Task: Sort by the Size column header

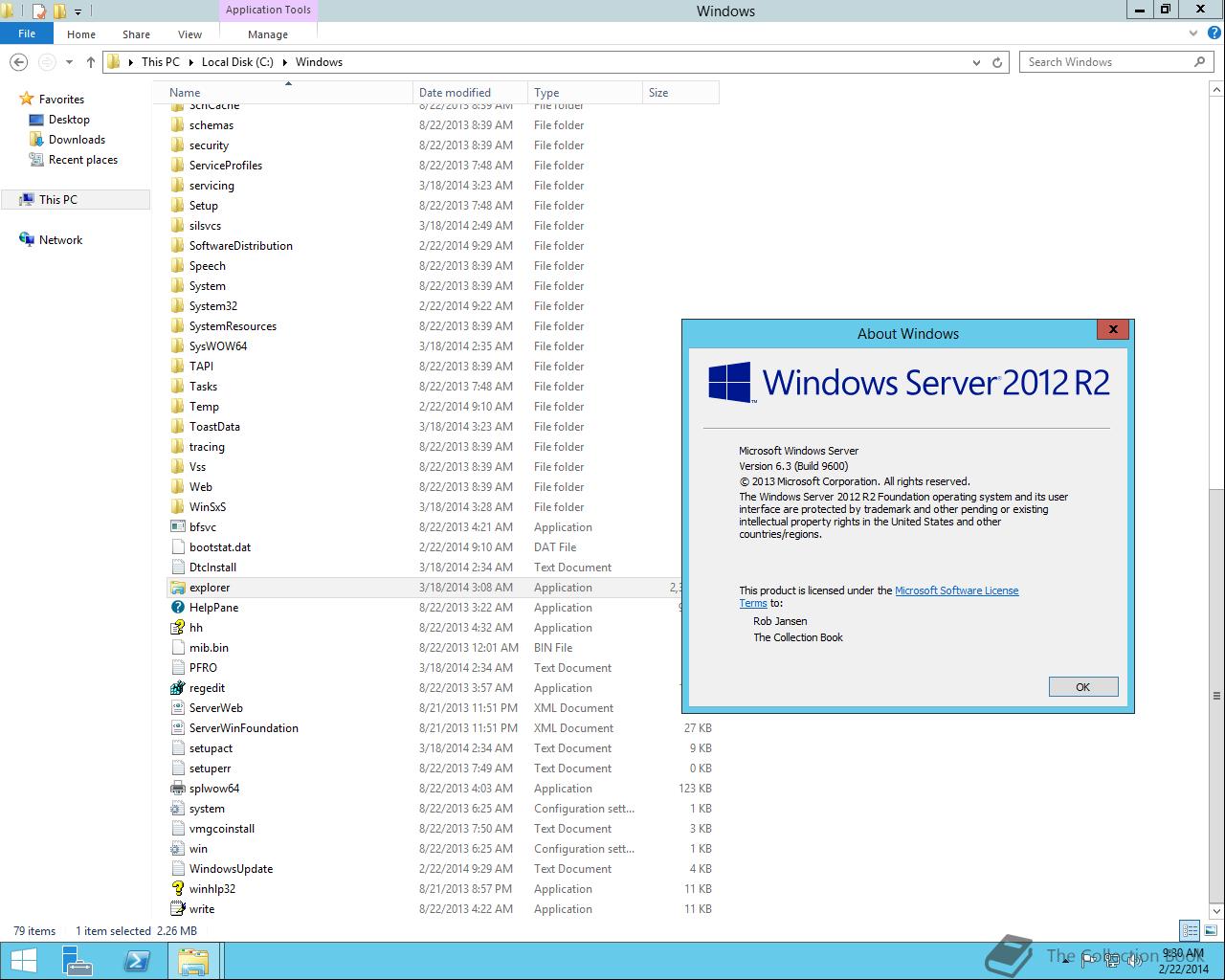Action: (680, 93)
